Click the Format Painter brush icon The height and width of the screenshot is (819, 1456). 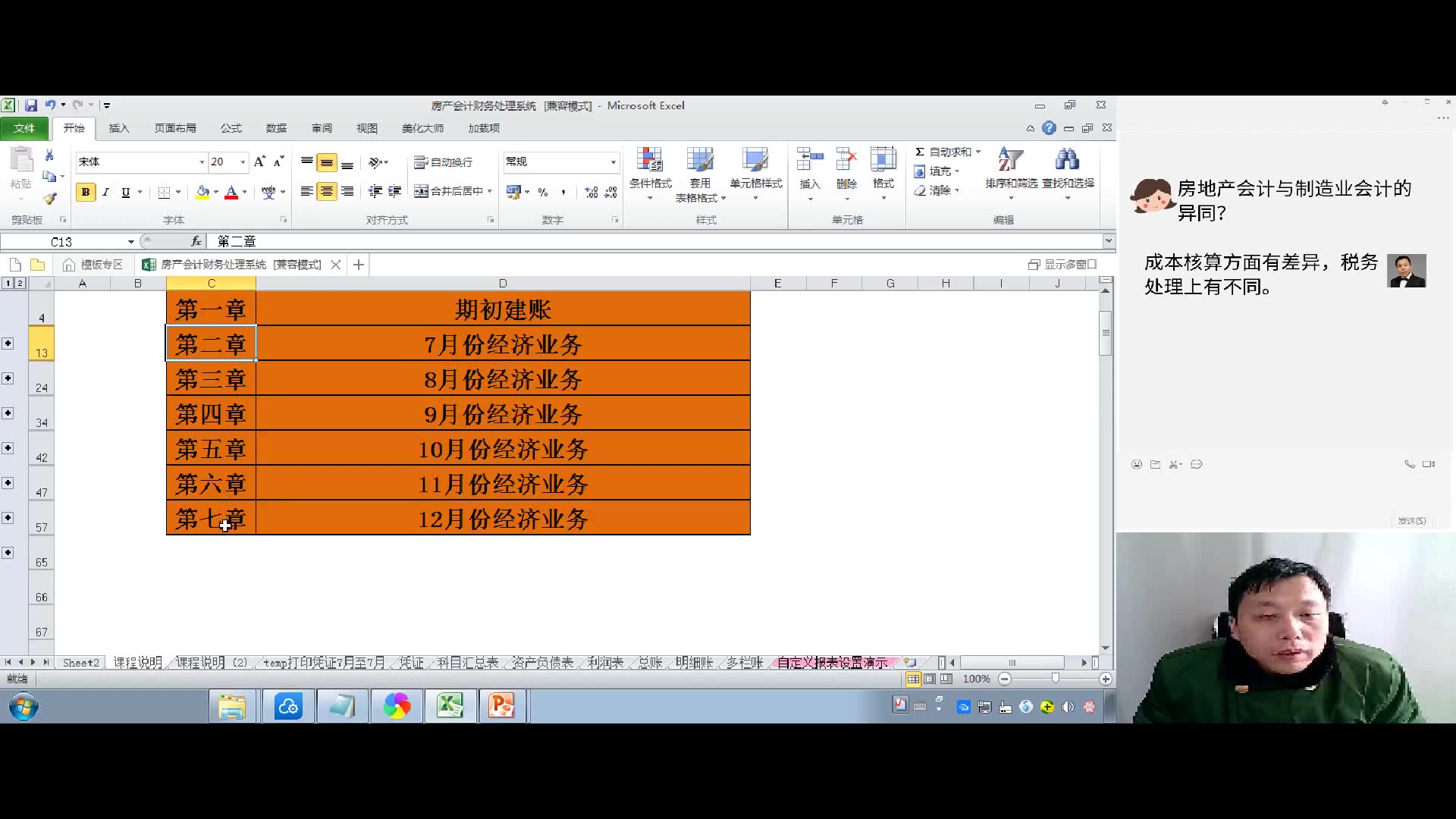coord(49,199)
